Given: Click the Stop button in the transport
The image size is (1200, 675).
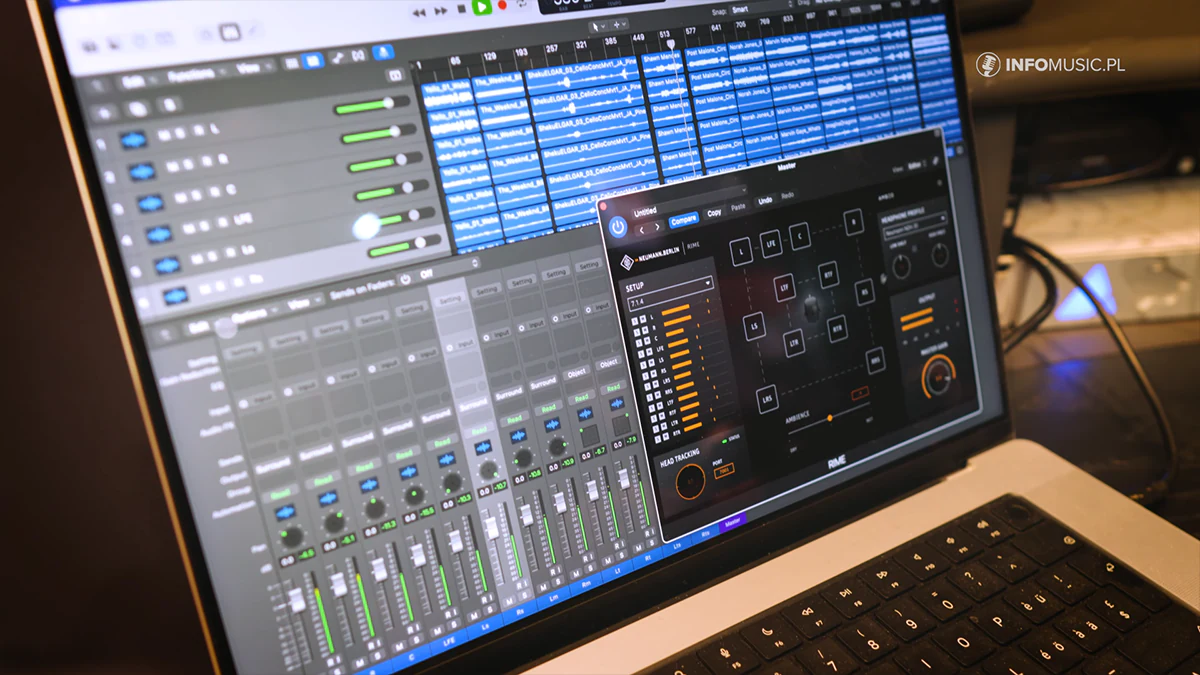Looking at the screenshot, I should 461,9.
